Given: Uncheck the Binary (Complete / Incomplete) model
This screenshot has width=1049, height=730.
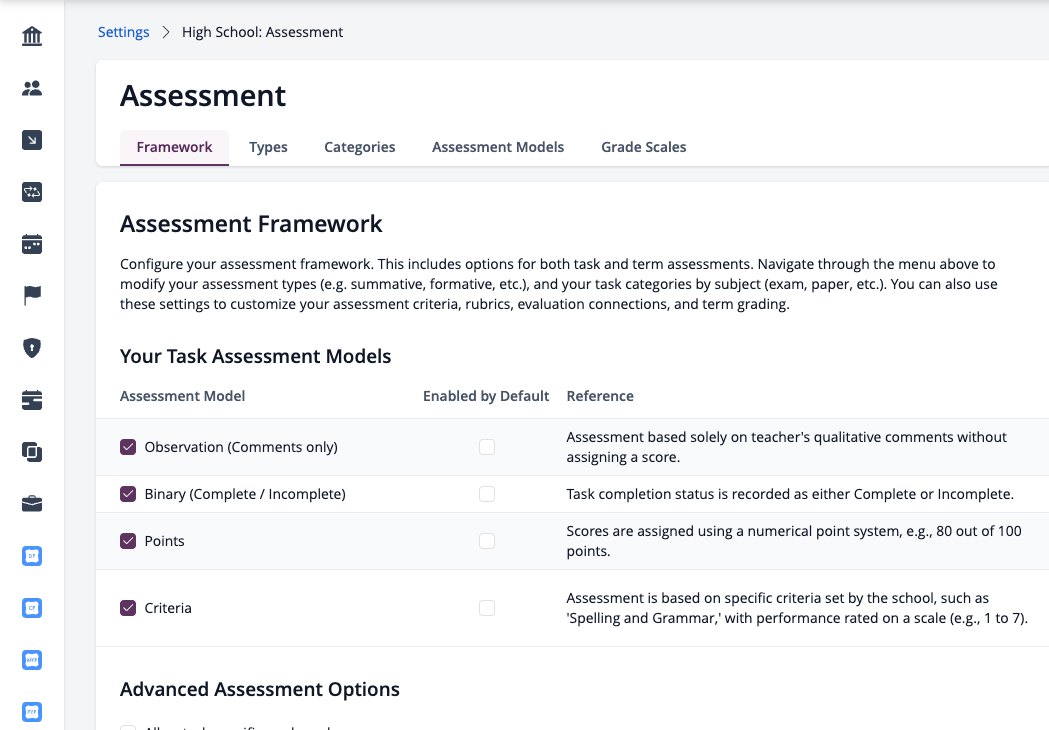Looking at the screenshot, I should coord(128,494).
